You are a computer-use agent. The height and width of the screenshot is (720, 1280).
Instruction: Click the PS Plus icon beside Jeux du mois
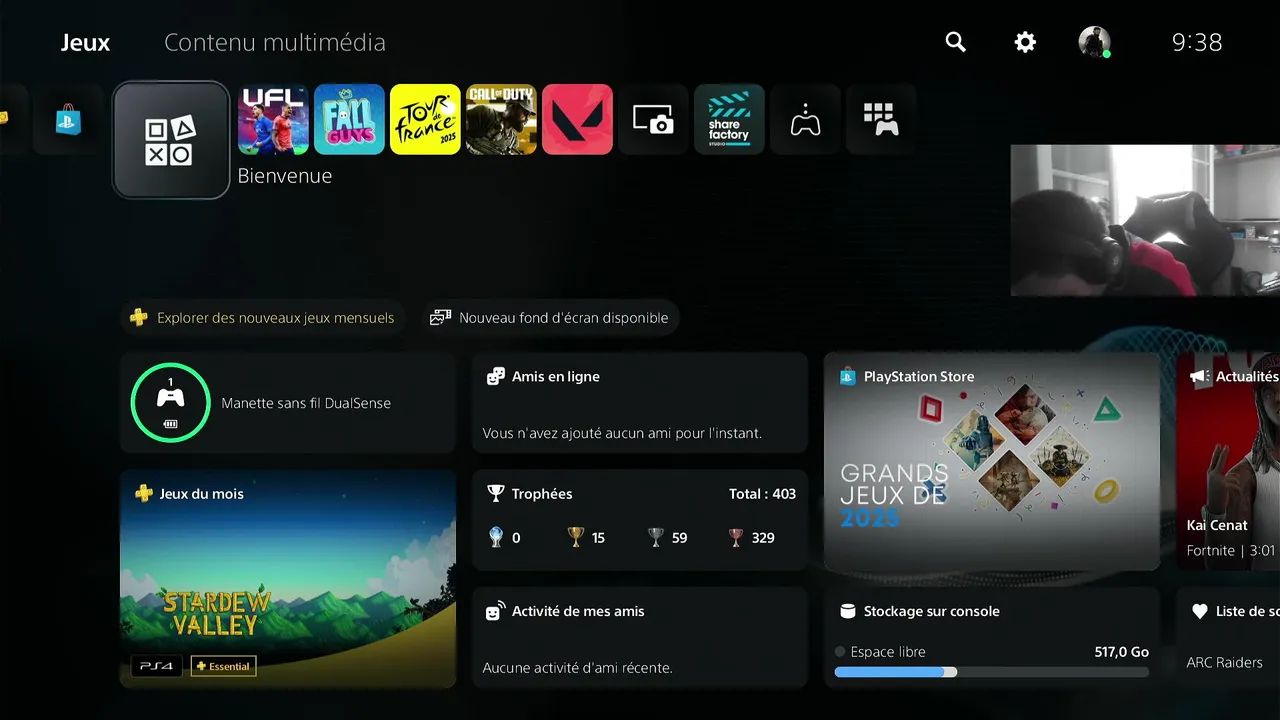(143, 493)
